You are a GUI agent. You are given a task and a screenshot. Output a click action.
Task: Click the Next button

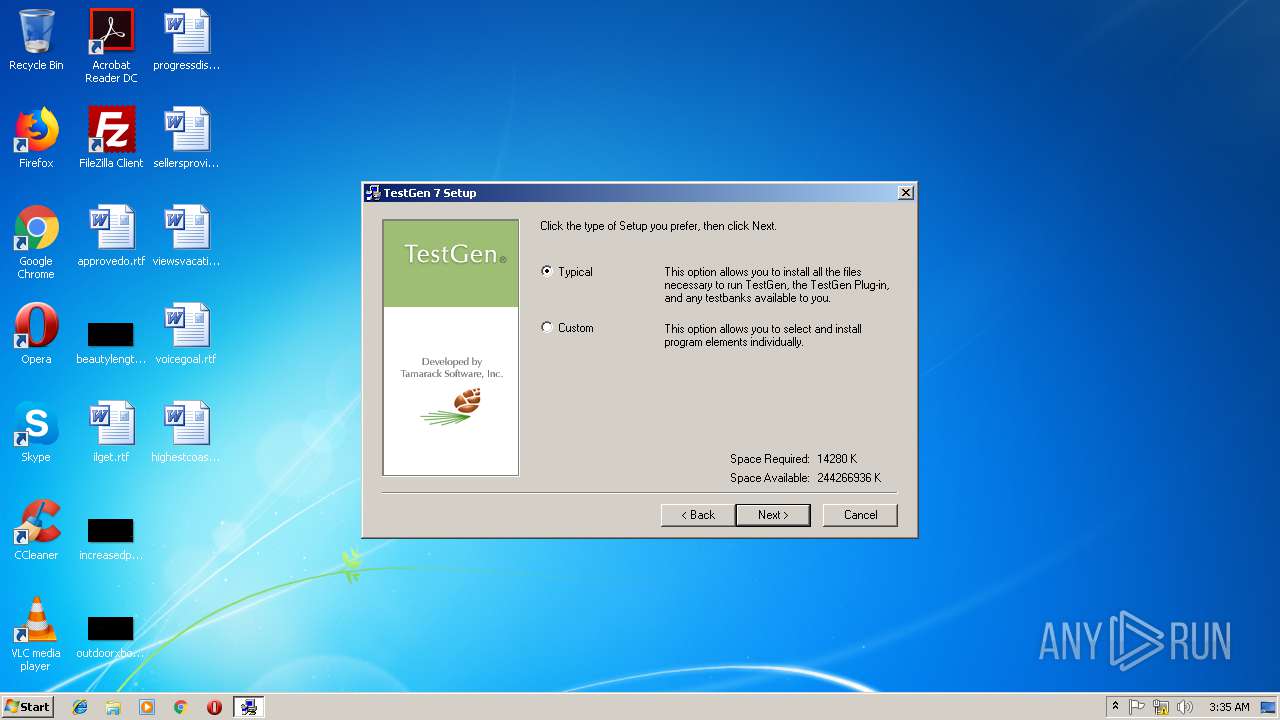point(773,515)
